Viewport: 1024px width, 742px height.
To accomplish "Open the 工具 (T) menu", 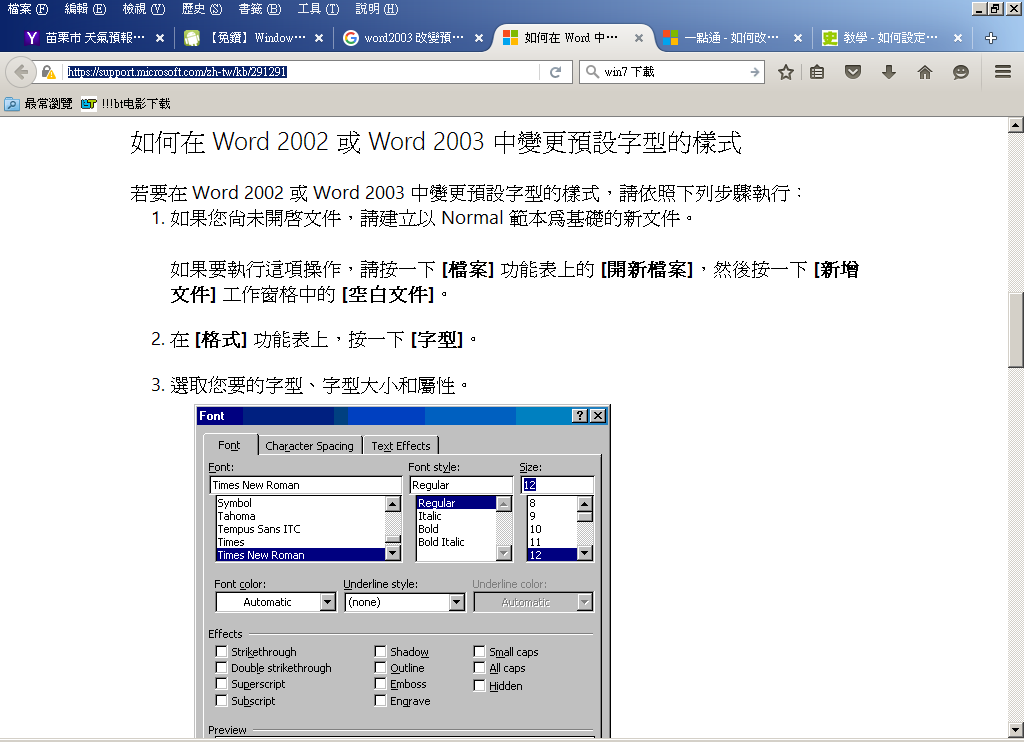I will [x=318, y=9].
